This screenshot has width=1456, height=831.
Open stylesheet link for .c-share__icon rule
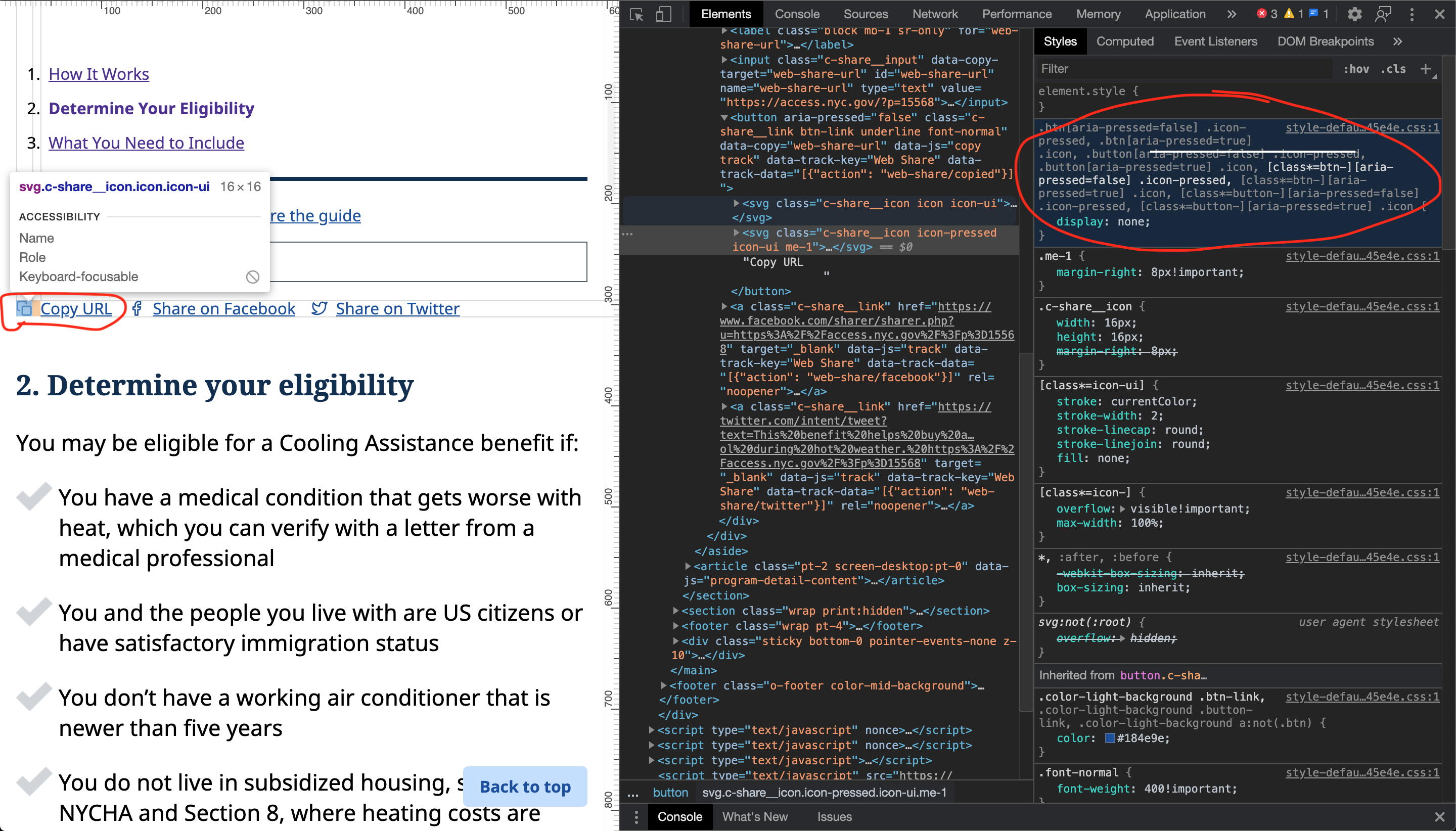coord(1362,306)
